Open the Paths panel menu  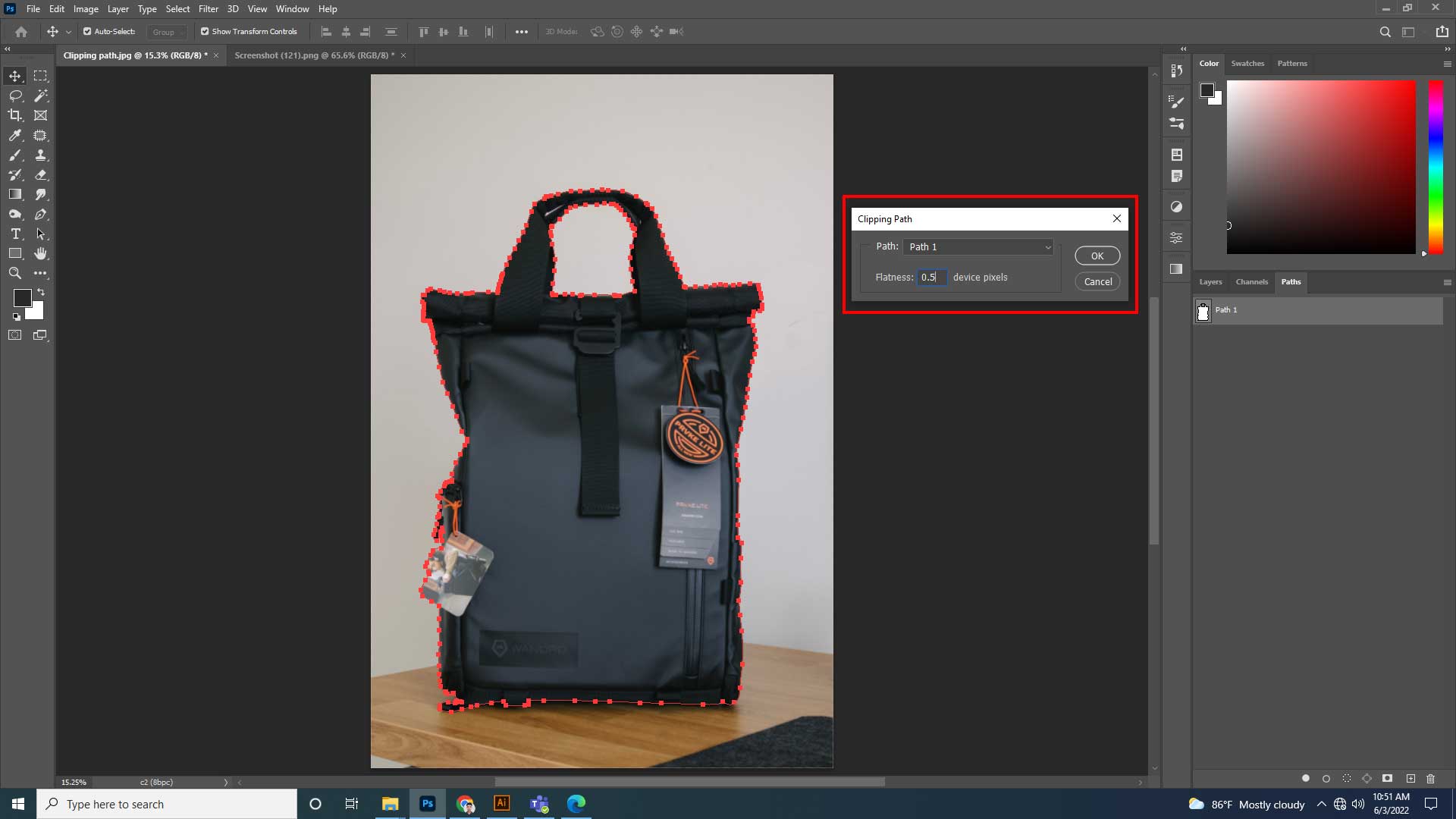click(1447, 282)
